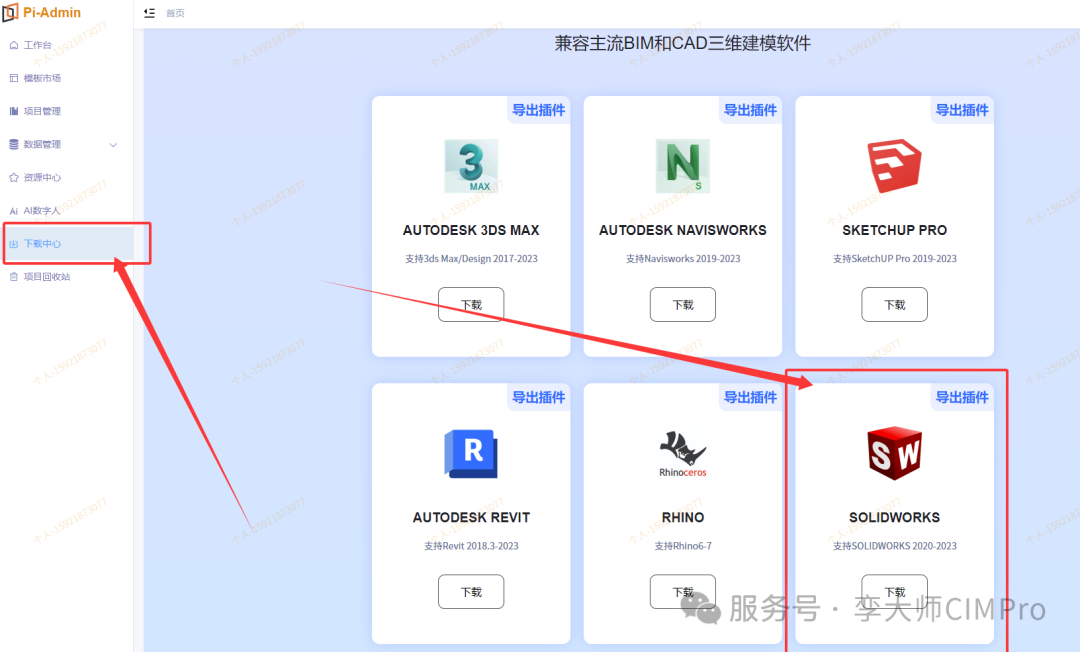Select AI数字人 menu item
The height and width of the screenshot is (652, 1080).
click(42, 211)
